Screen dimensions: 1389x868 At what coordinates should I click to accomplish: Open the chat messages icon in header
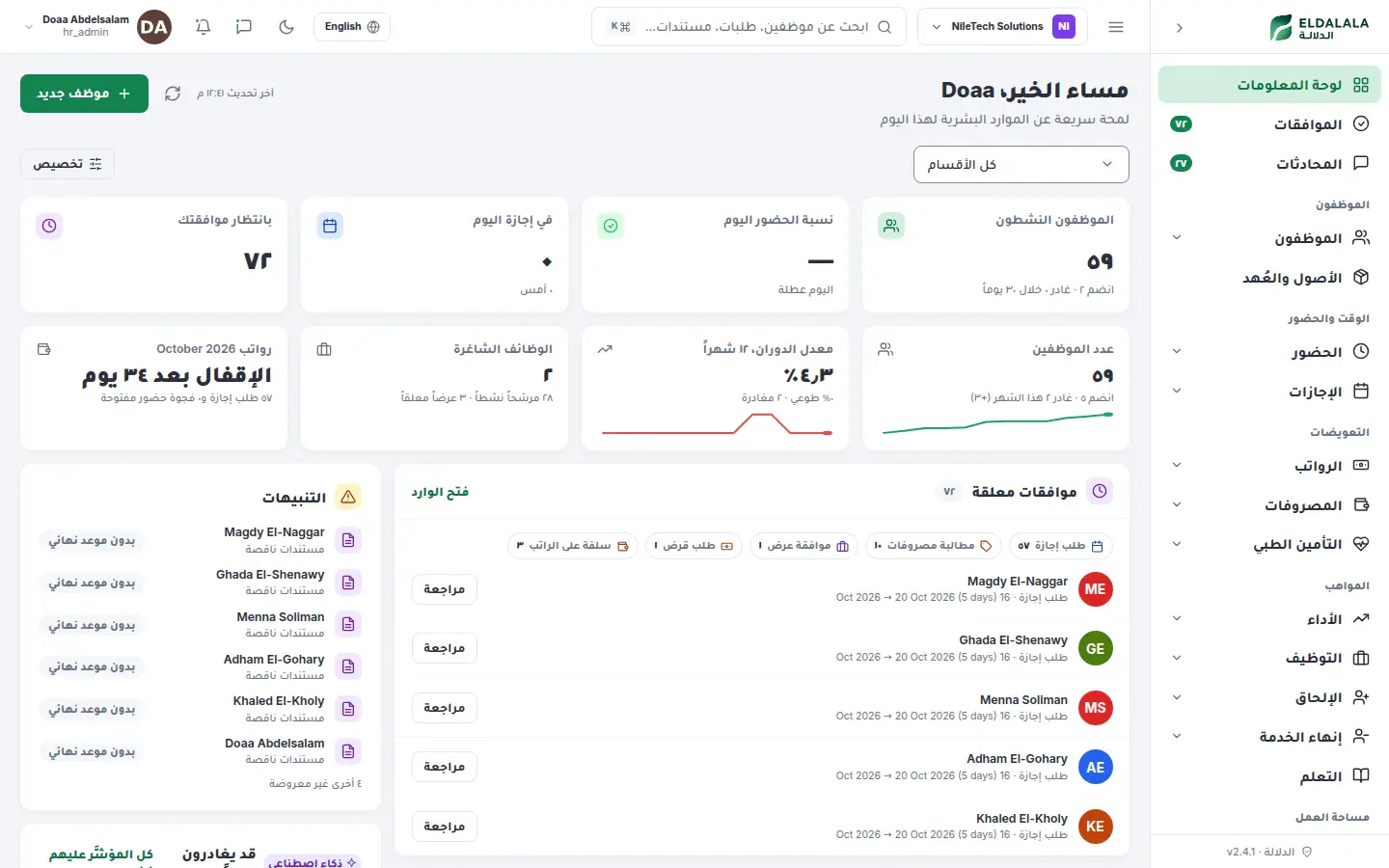click(244, 27)
